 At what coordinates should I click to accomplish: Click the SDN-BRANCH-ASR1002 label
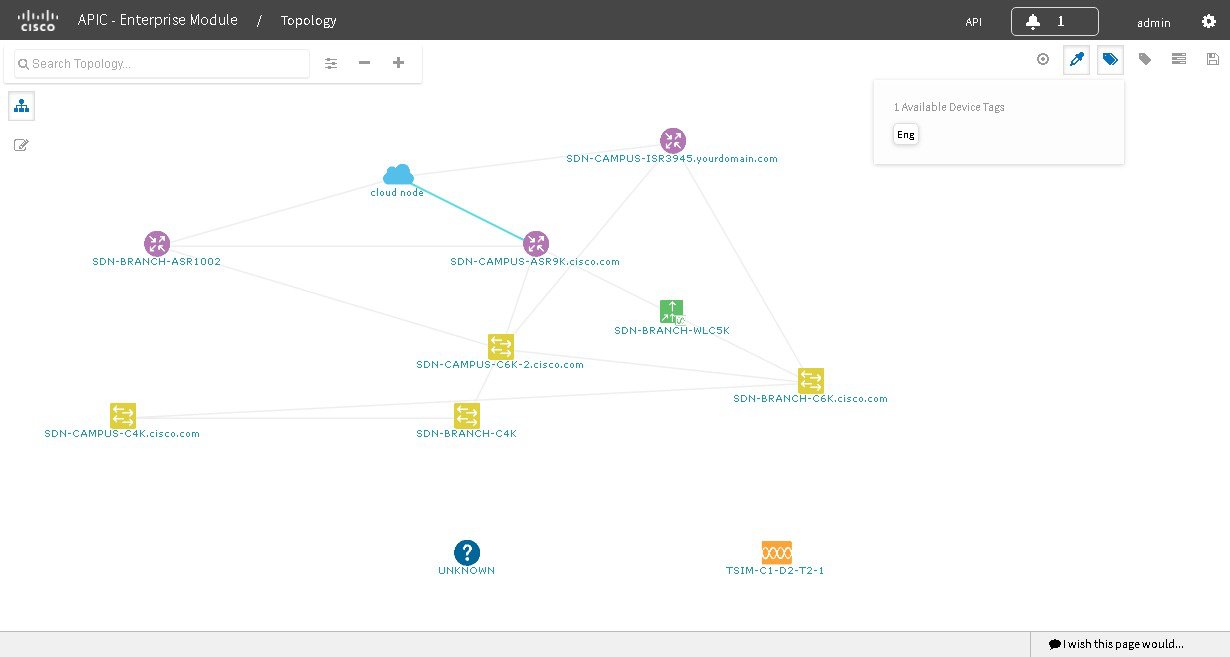[x=157, y=262]
